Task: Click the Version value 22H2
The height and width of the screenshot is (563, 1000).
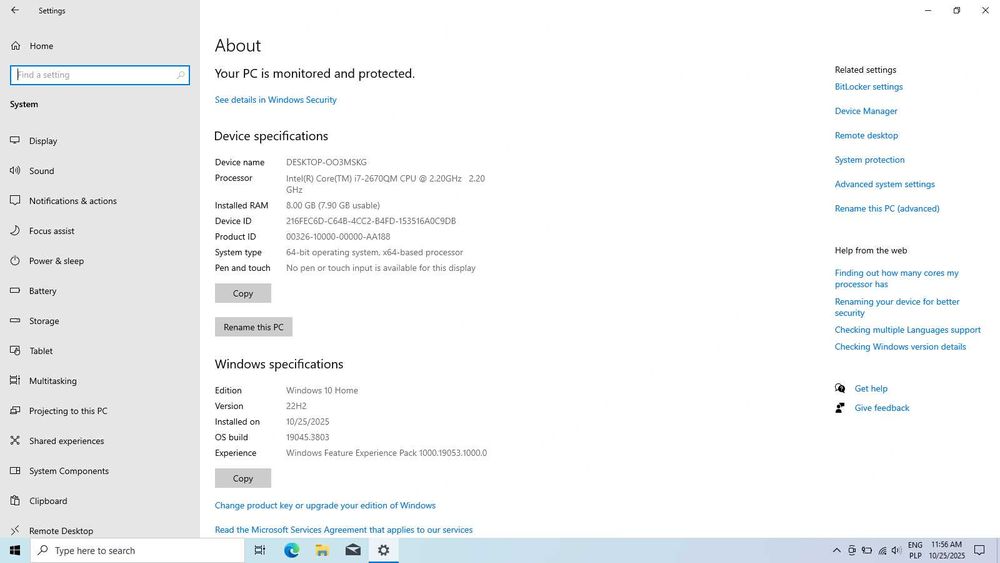Action: click(x=296, y=406)
